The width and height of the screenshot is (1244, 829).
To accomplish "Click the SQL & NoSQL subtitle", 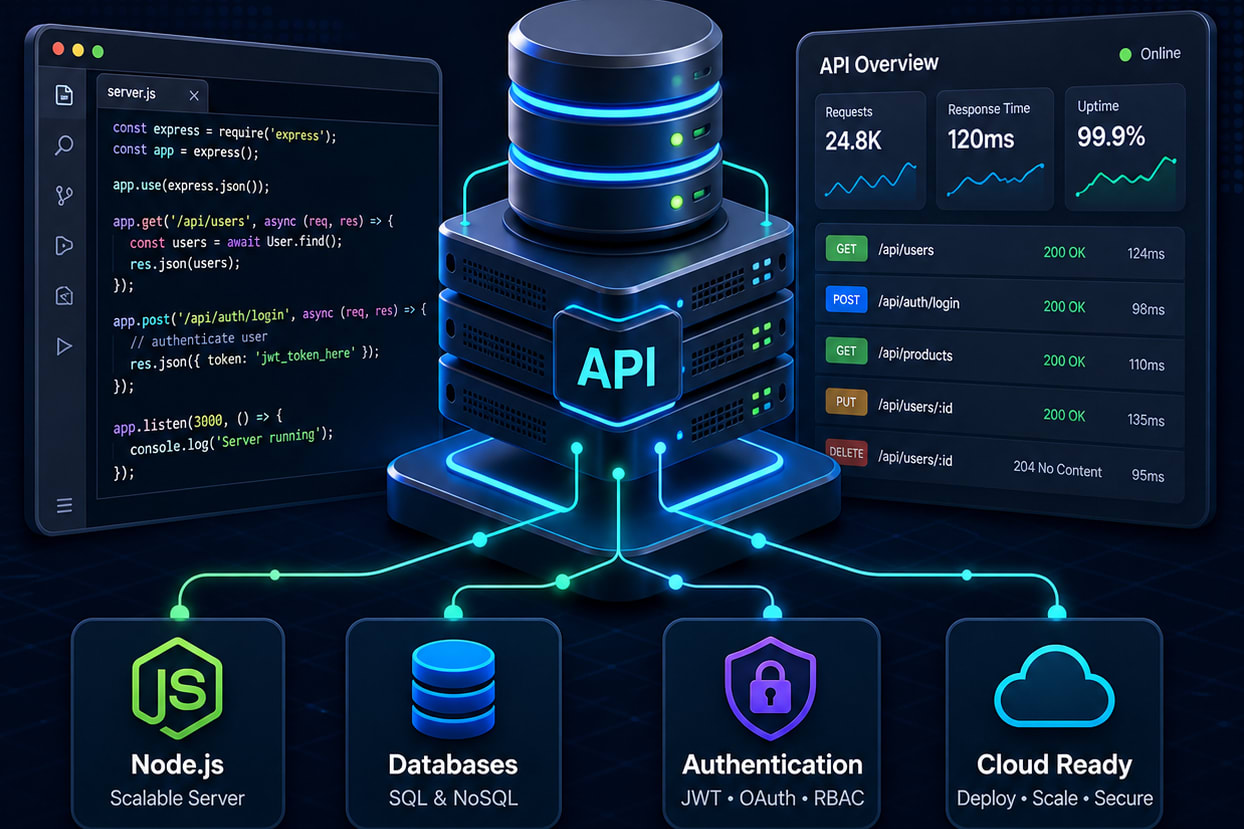I will 453,798.
